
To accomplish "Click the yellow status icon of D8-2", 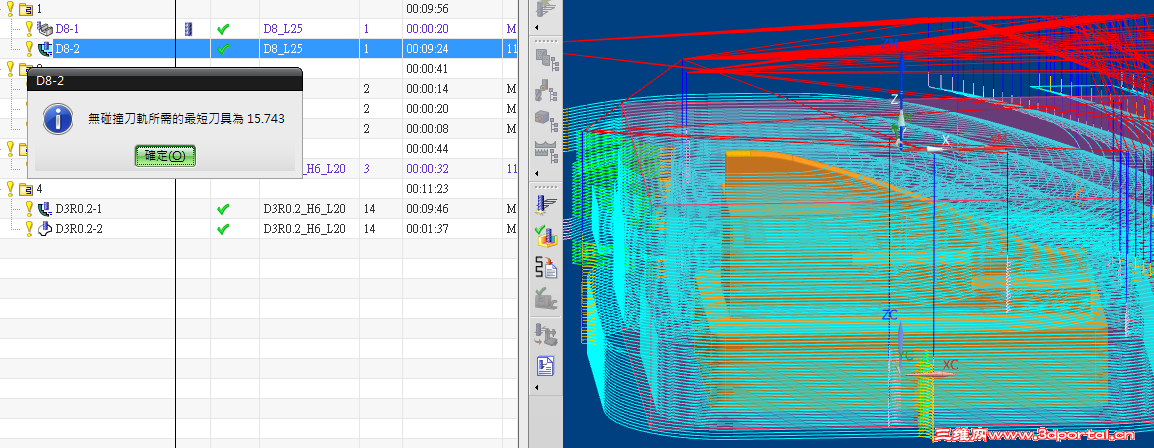I will pyautogui.click(x=29, y=49).
